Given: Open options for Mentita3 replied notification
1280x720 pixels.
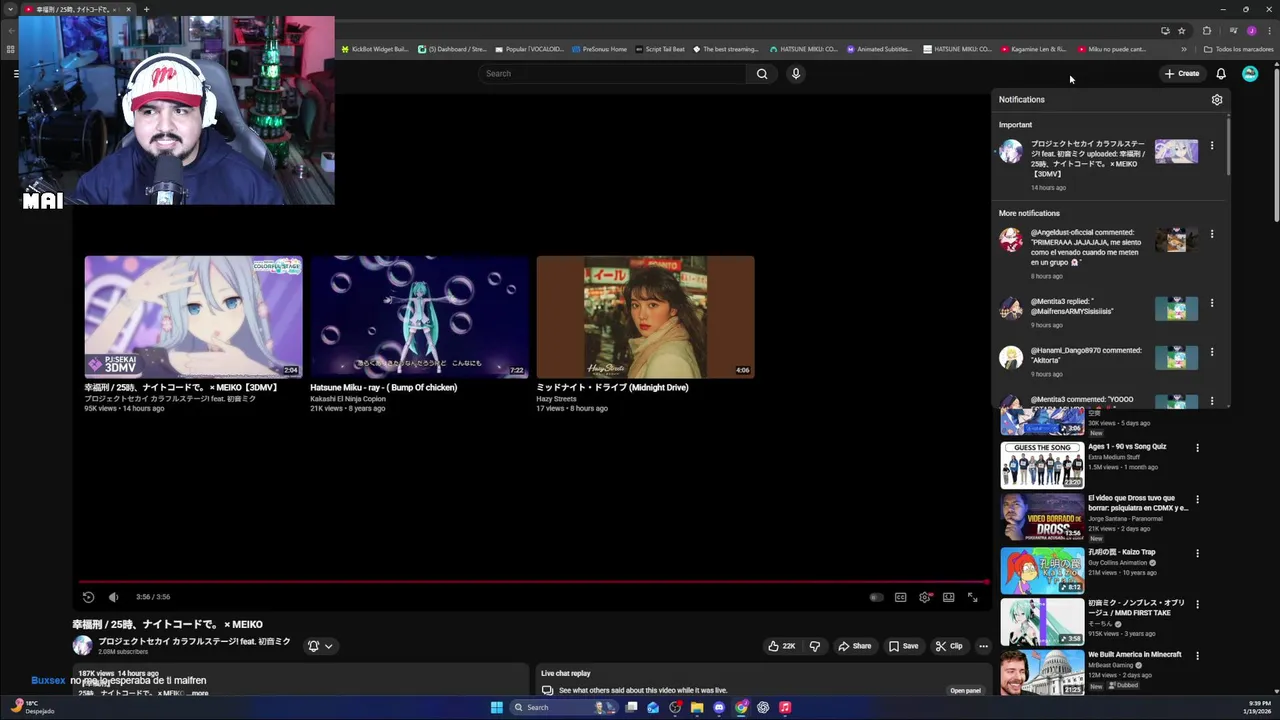Looking at the screenshot, I should (x=1212, y=303).
